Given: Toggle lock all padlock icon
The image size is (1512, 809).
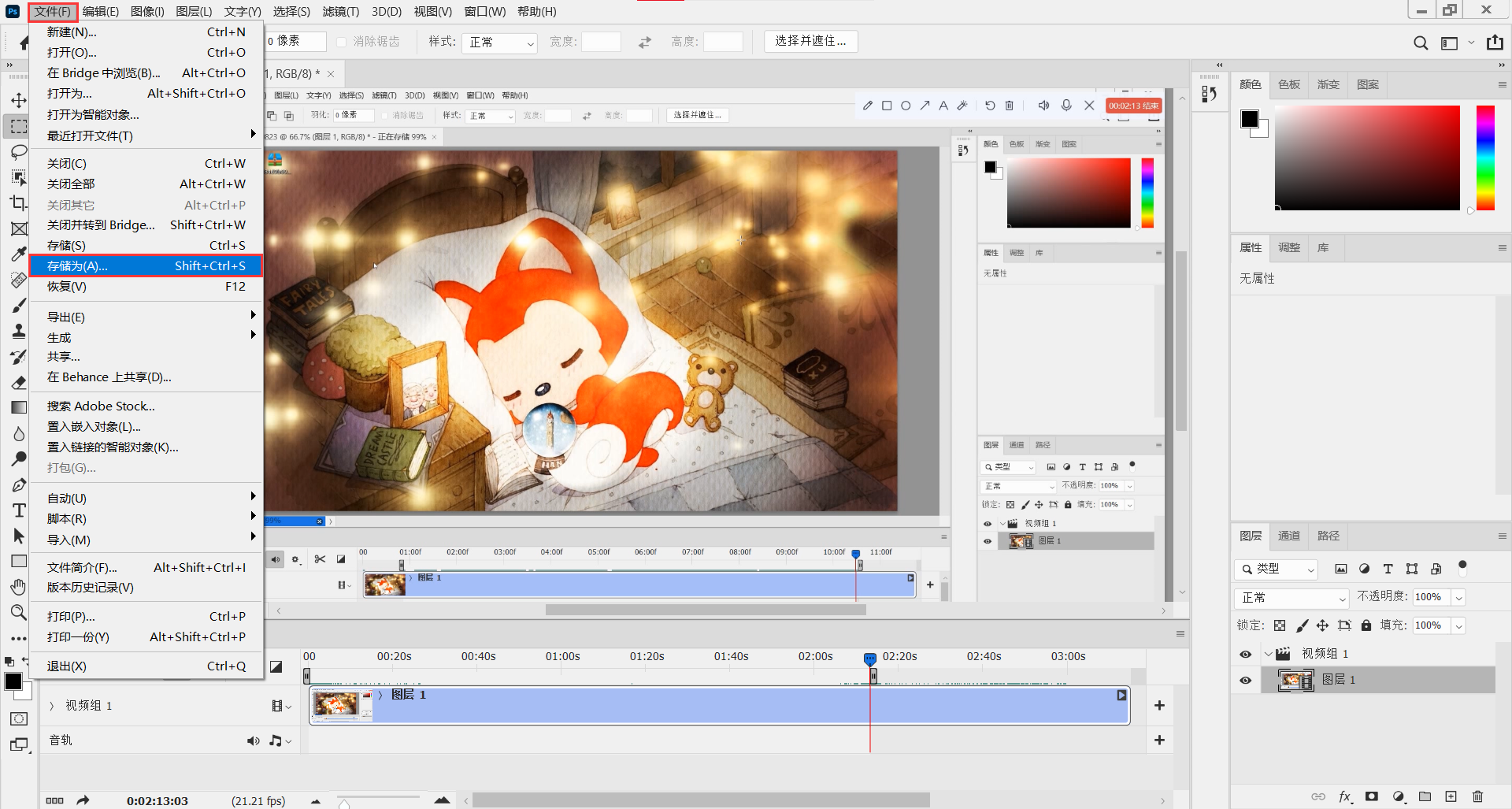Looking at the screenshot, I should coord(1366,625).
